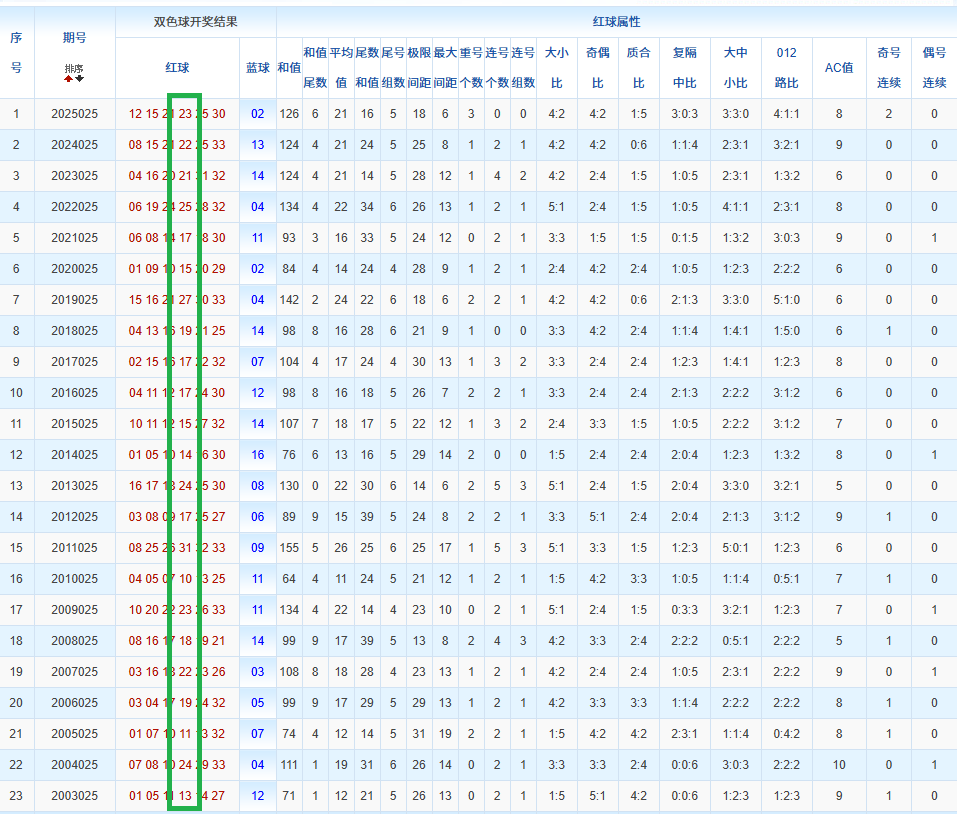Click sum value 64 in row 2010025

[289, 579]
